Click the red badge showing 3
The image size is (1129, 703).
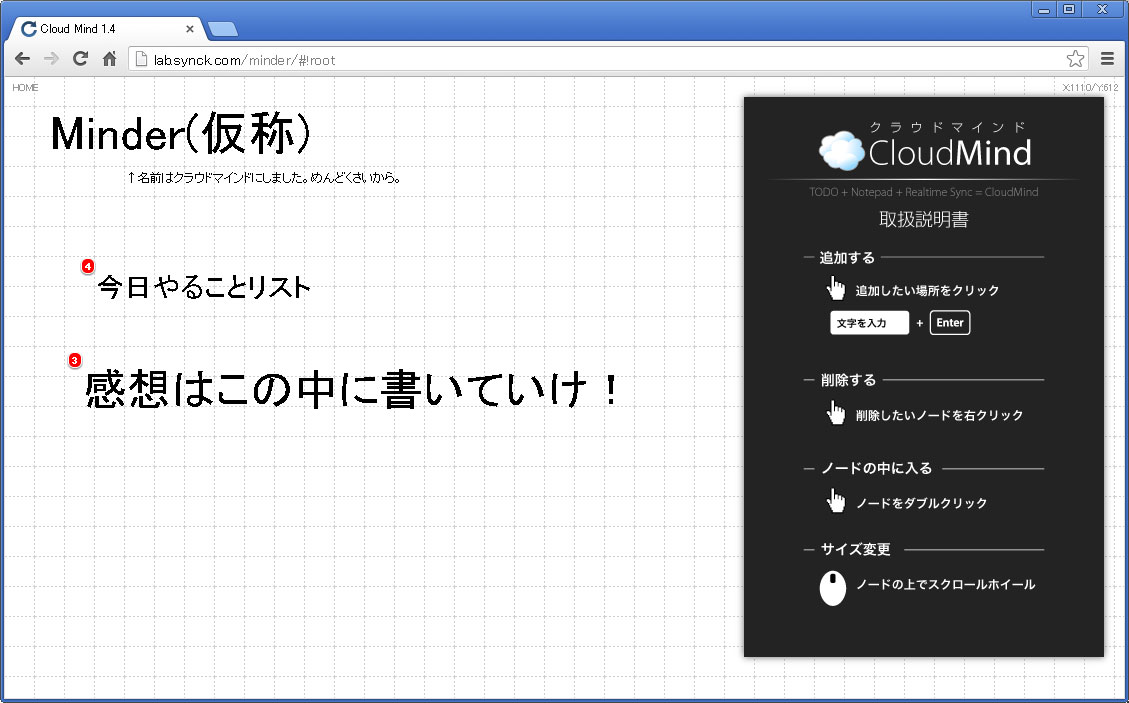click(x=75, y=360)
